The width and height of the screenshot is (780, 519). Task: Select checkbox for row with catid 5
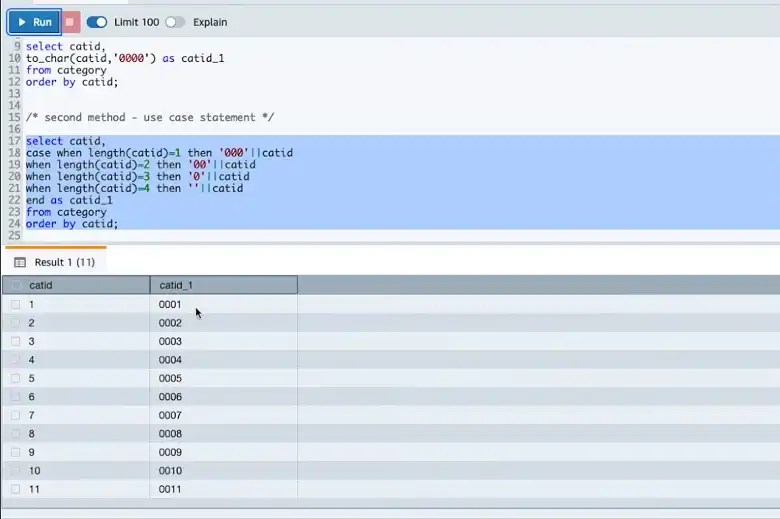(x=15, y=378)
